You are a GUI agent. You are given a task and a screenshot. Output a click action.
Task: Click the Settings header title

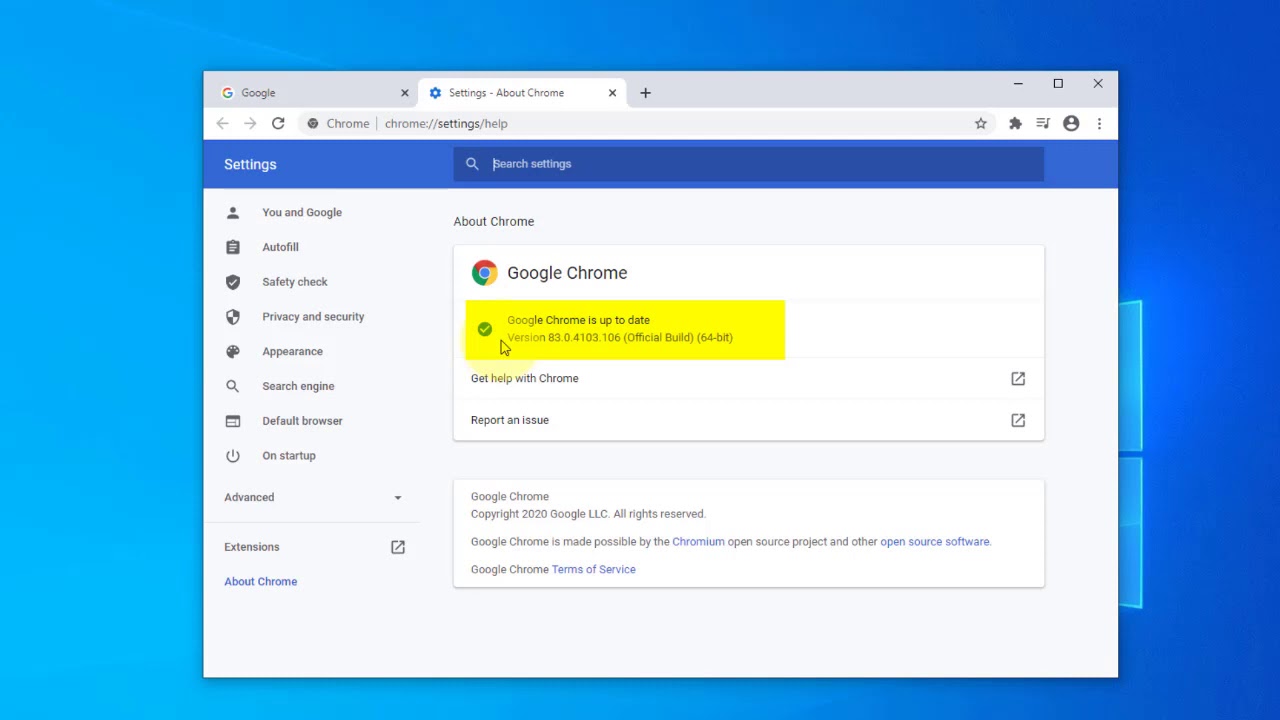(x=250, y=164)
